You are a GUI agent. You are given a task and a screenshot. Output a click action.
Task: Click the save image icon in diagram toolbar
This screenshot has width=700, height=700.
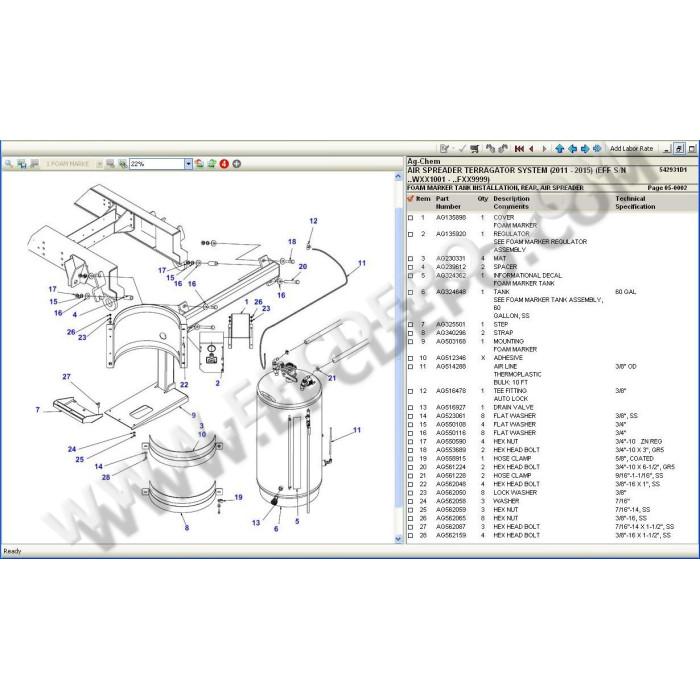pyautogui.click(x=21, y=164)
